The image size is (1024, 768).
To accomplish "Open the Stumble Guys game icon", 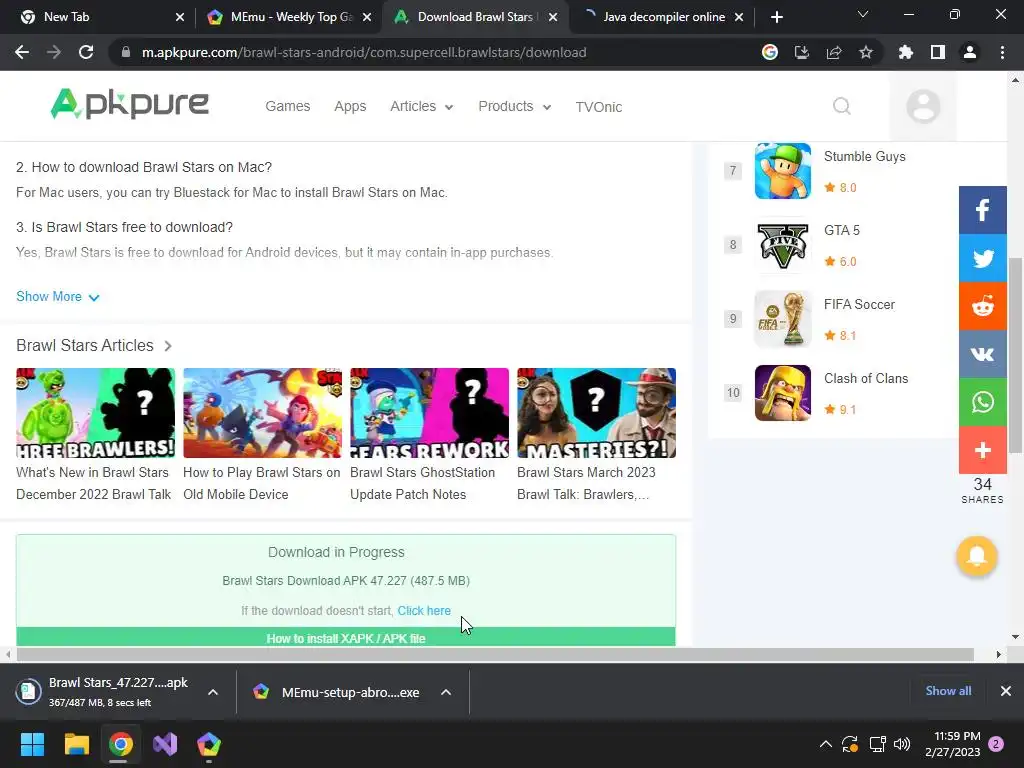I will point(783,170).
